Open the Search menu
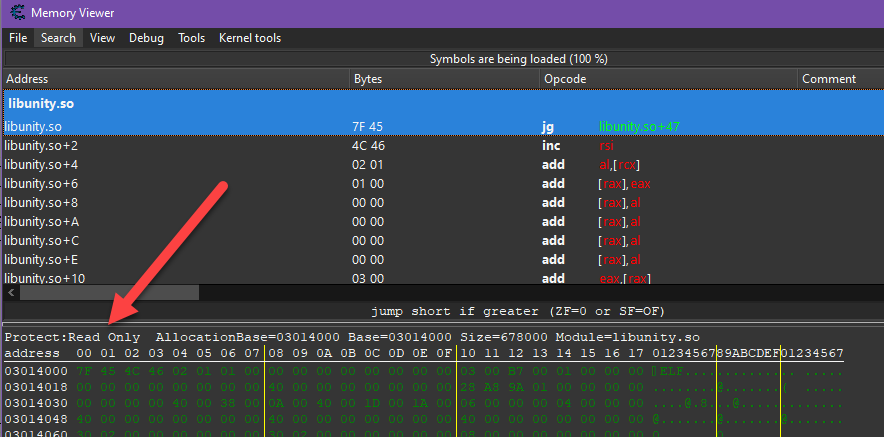The height and width of the screenshot is (437, 884). 58,38
